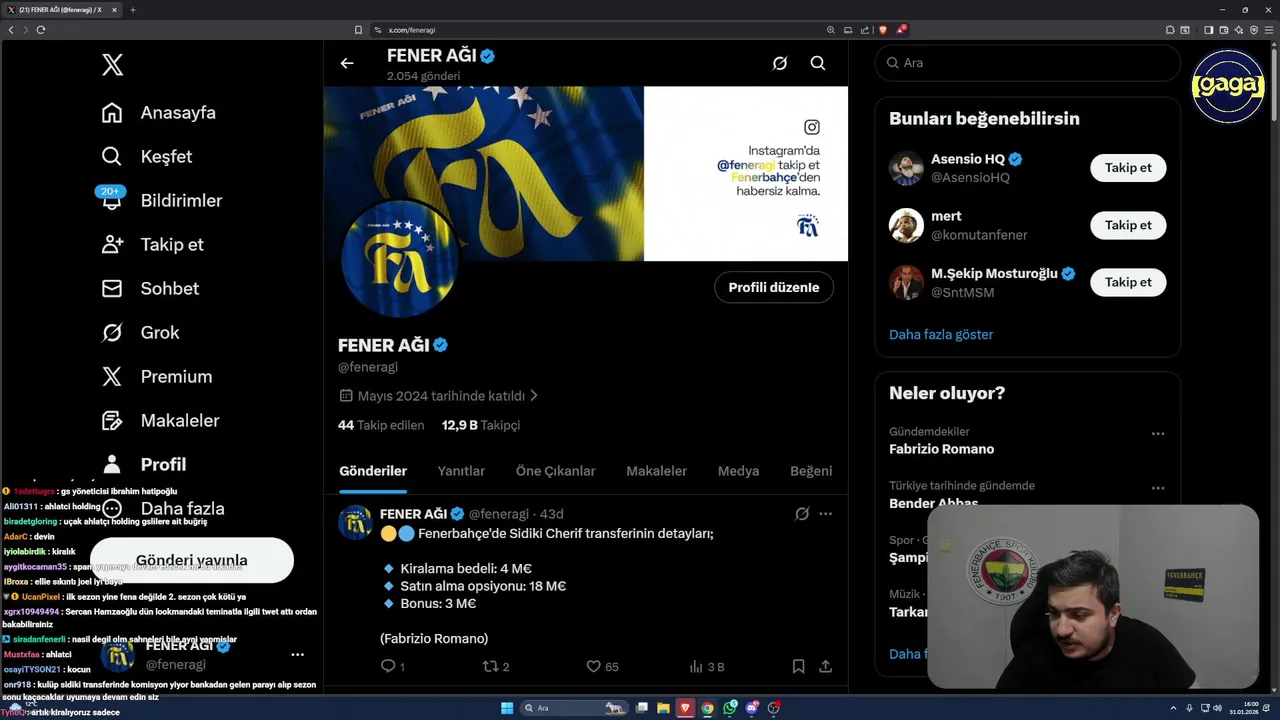Open Discord from taskbar
1280x720 pixels.
[x=752, y=708]
